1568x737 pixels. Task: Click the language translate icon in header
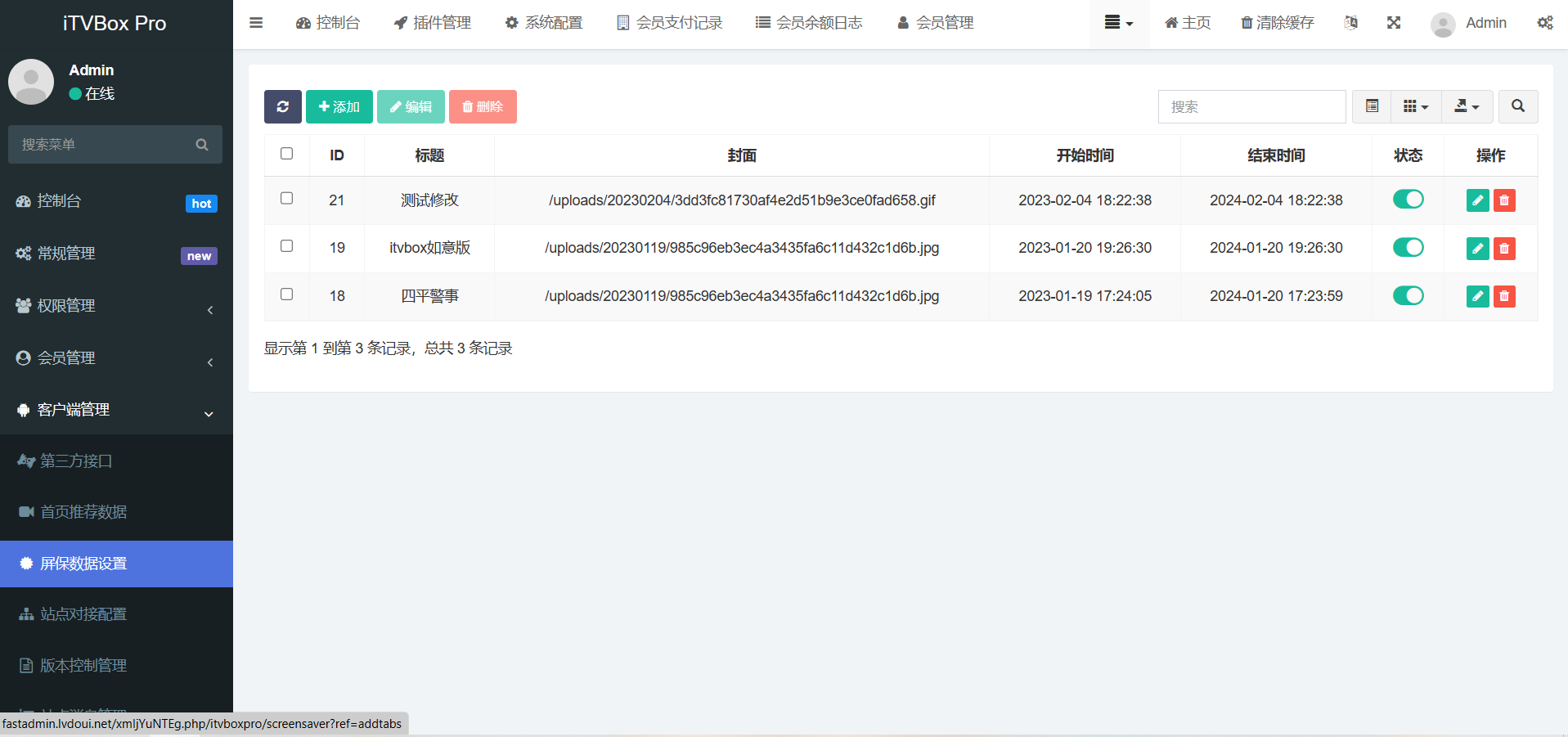coord(1351,23)
